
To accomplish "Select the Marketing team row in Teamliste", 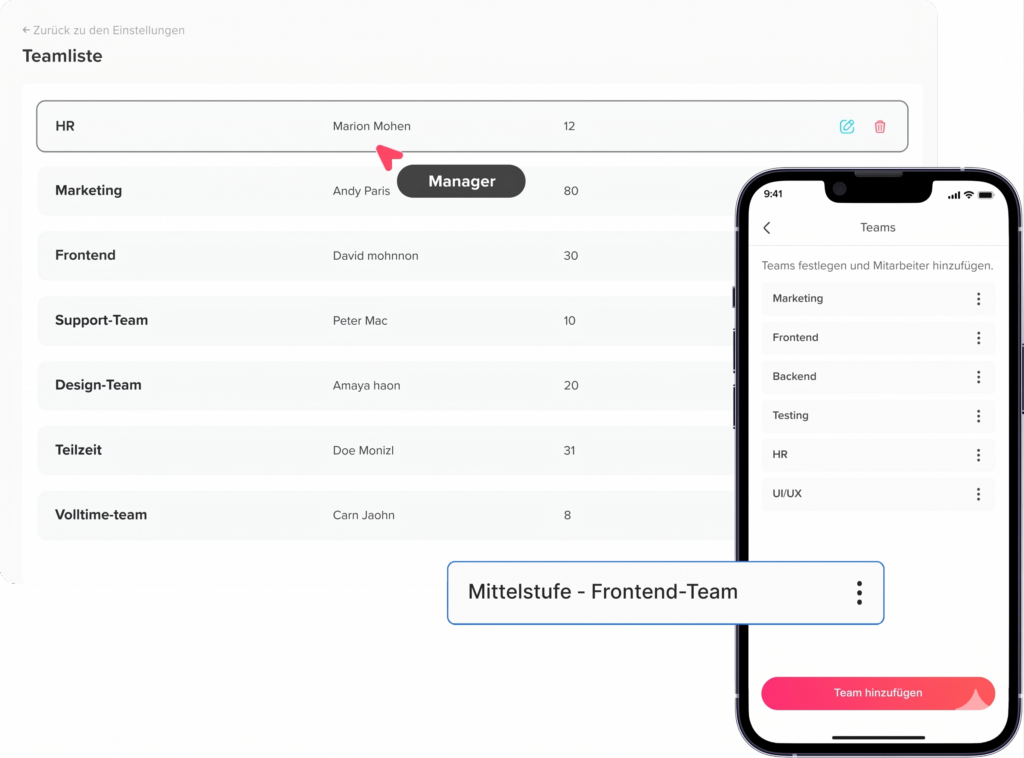I will 88,191.
